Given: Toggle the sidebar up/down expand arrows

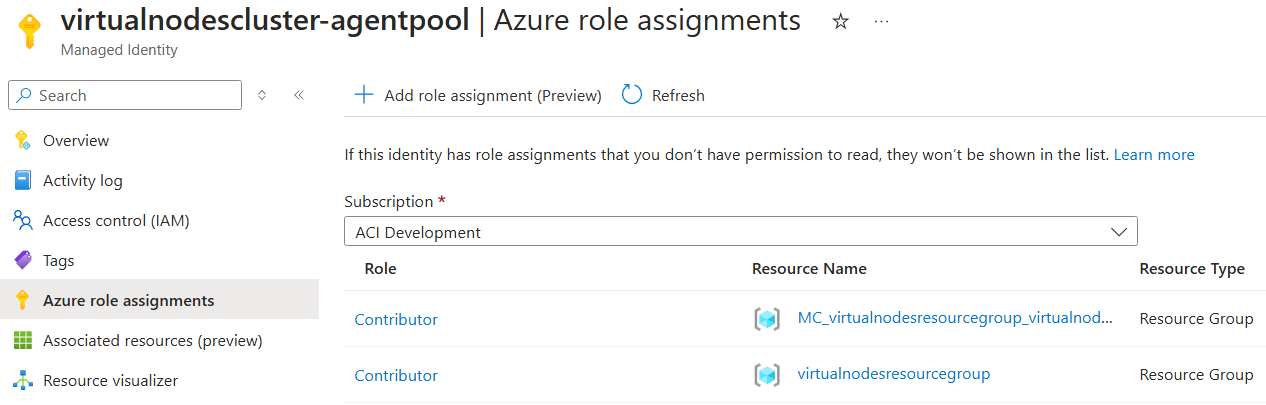Looking at the screenshot, I should click(x=262, y=95).
